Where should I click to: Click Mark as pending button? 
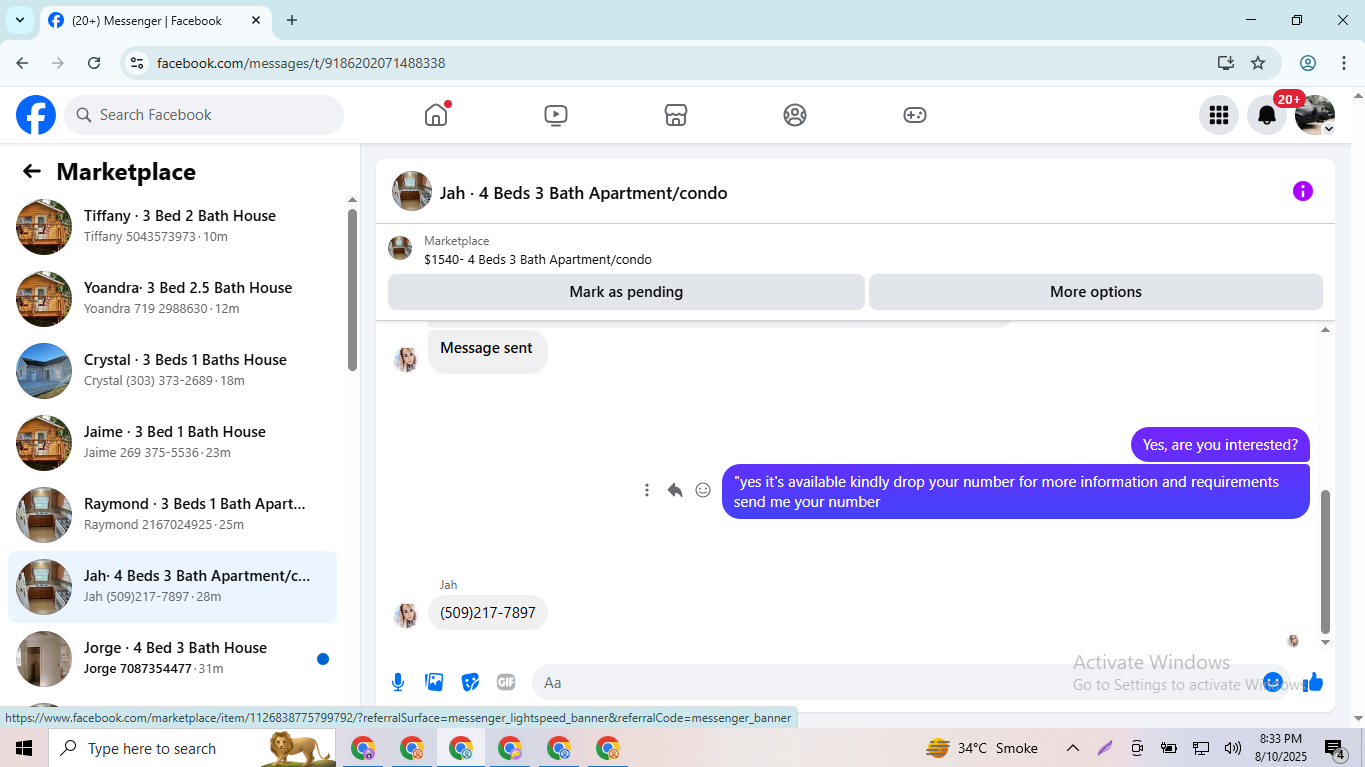(626, 292)
